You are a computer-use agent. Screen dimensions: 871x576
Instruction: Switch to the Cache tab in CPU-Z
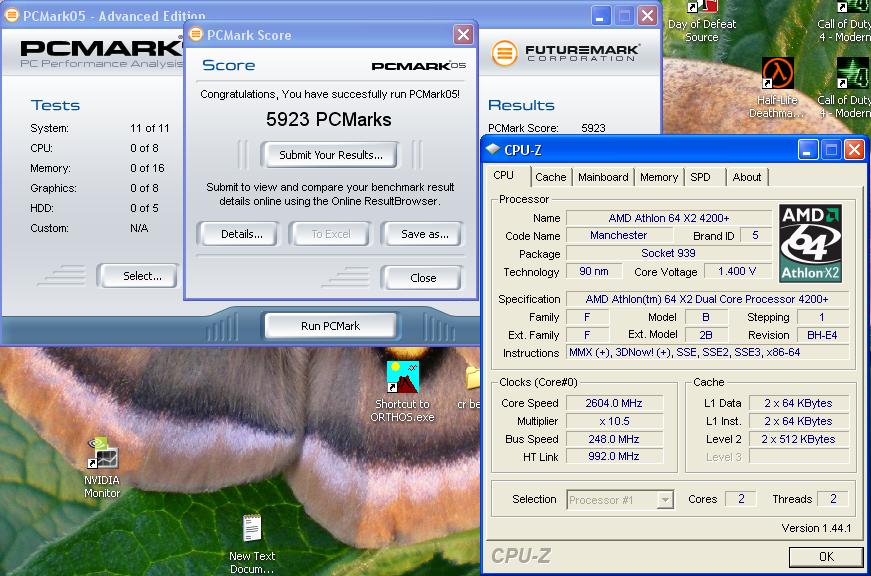[x=550, y=177]
